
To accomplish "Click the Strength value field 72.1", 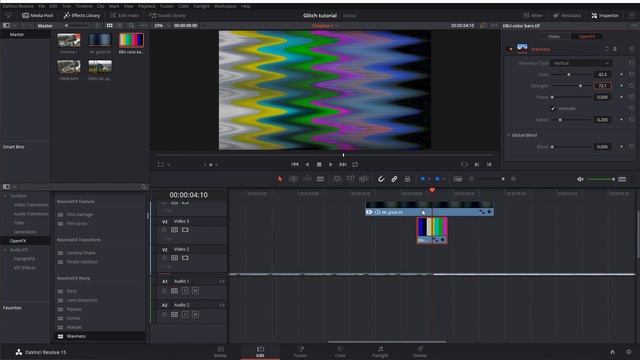I will tap(602, 86).
